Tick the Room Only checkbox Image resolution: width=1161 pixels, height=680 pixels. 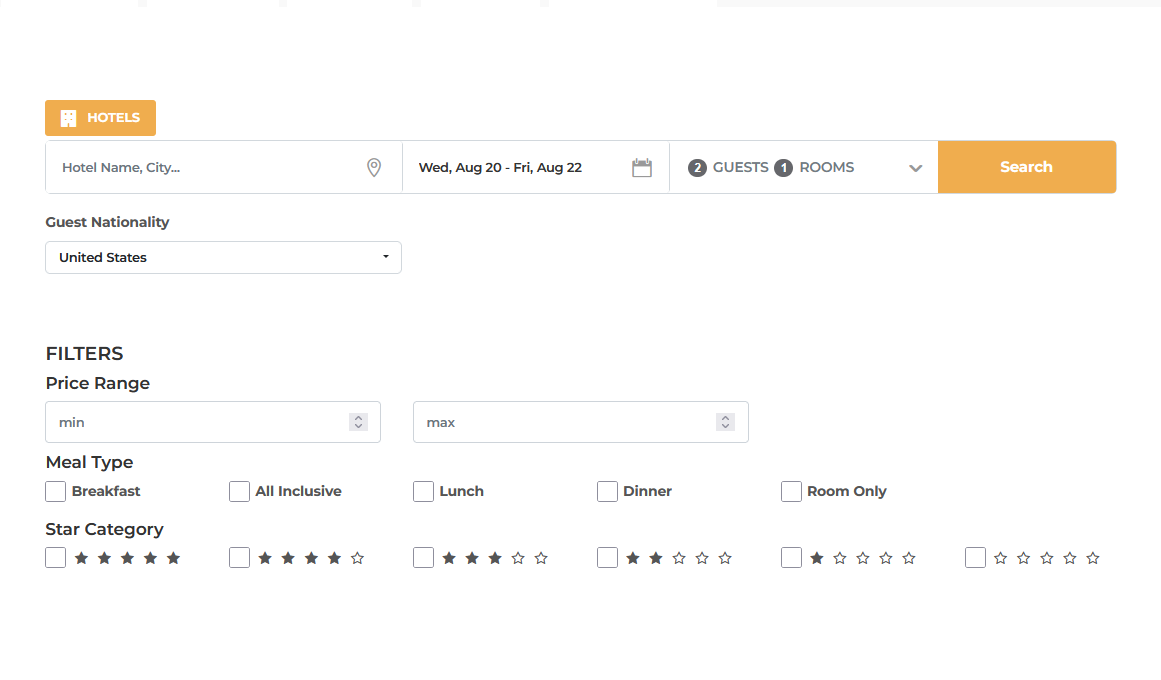(791, 492)
